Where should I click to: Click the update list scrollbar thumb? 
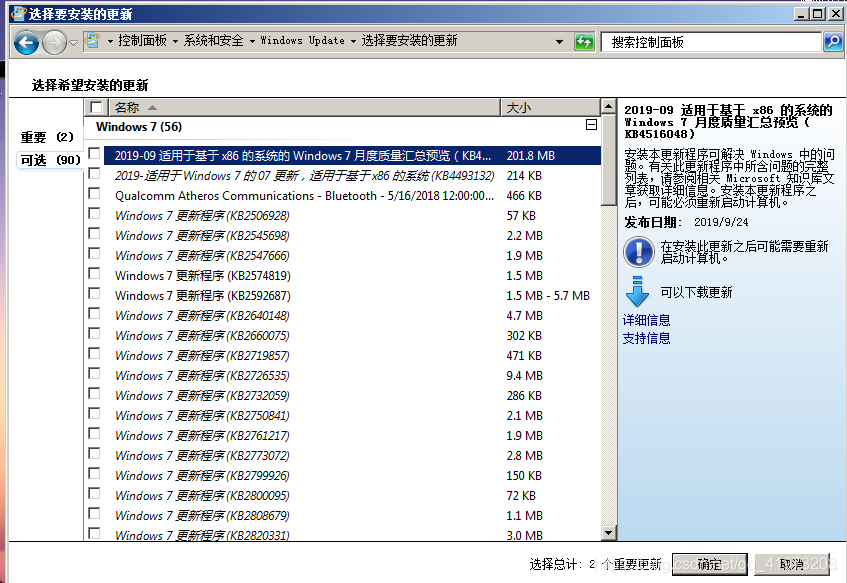(x=609, y=159)
